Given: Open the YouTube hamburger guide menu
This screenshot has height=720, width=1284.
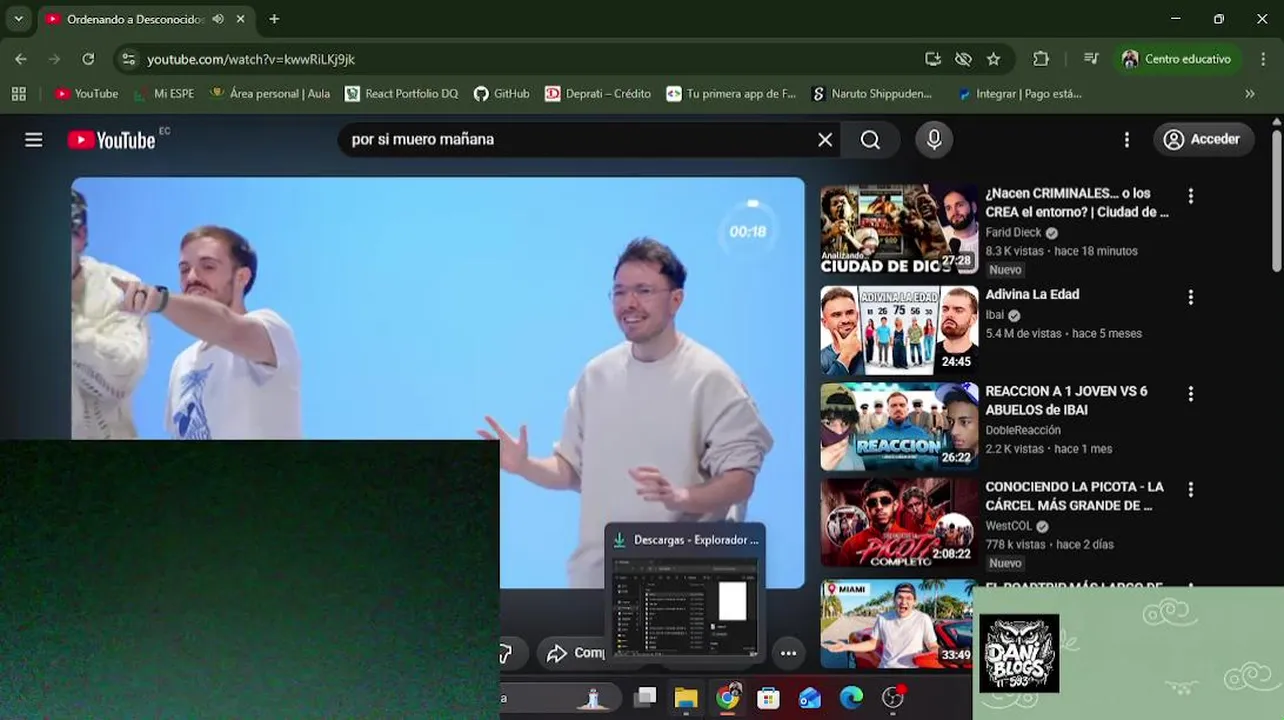Looking at the screenshot, I should (x=34, y=140).
